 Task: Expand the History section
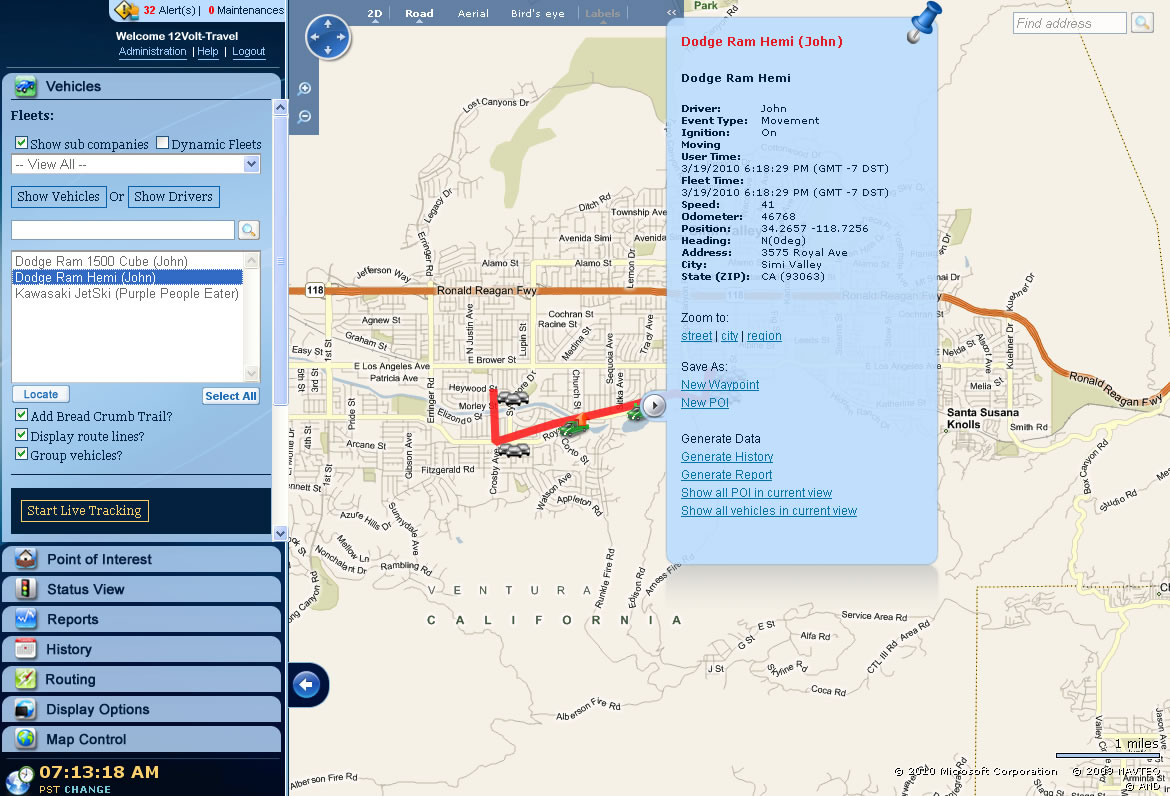141,648
